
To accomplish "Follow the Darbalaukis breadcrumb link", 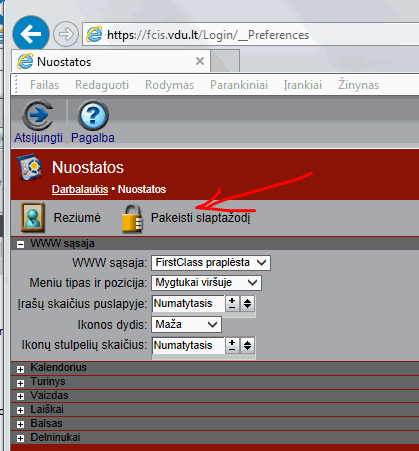I will coord(80,189).
